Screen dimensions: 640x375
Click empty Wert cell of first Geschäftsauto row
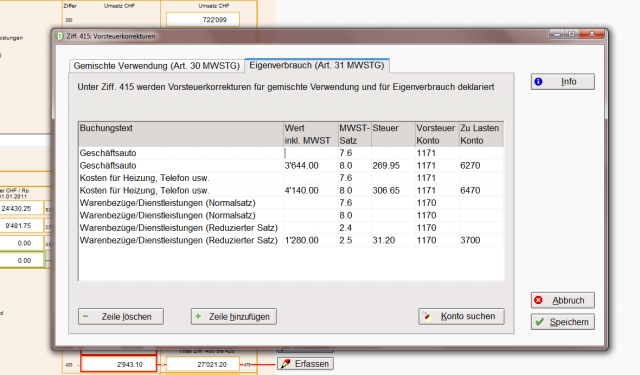coord(311,153)
